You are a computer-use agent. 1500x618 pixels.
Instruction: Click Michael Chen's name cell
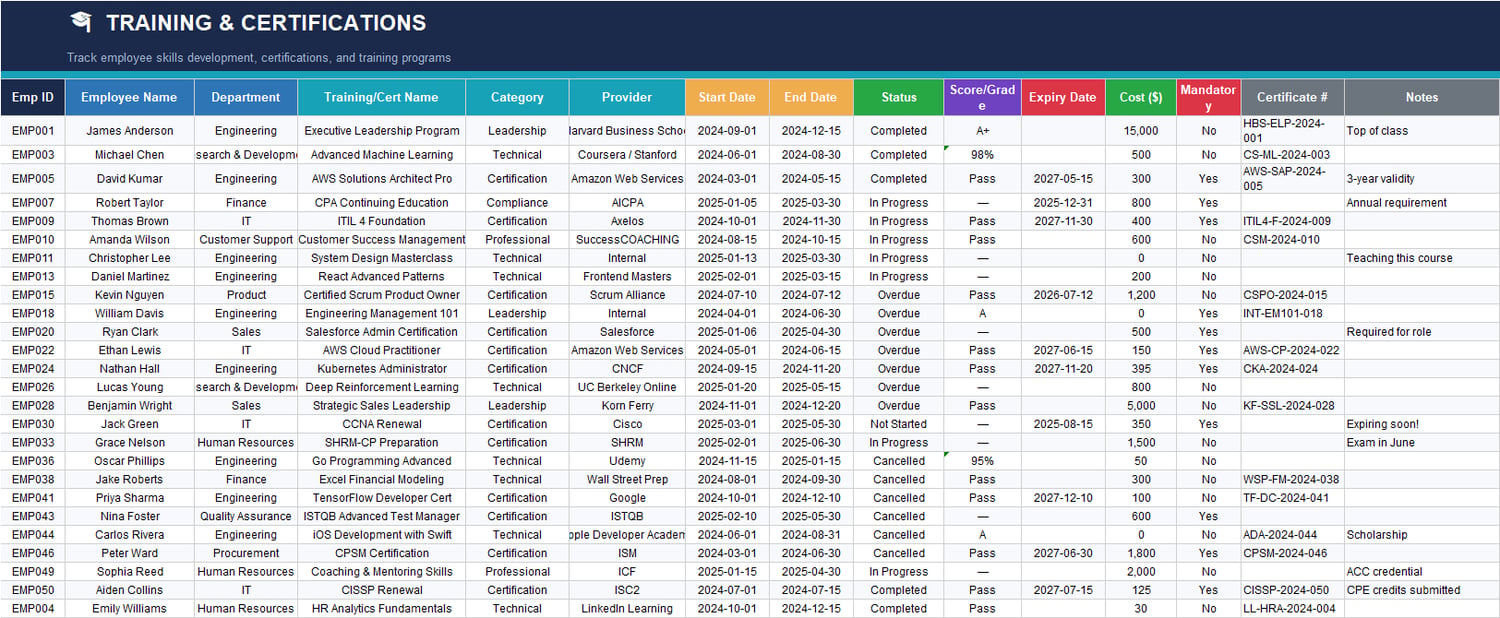129,155
